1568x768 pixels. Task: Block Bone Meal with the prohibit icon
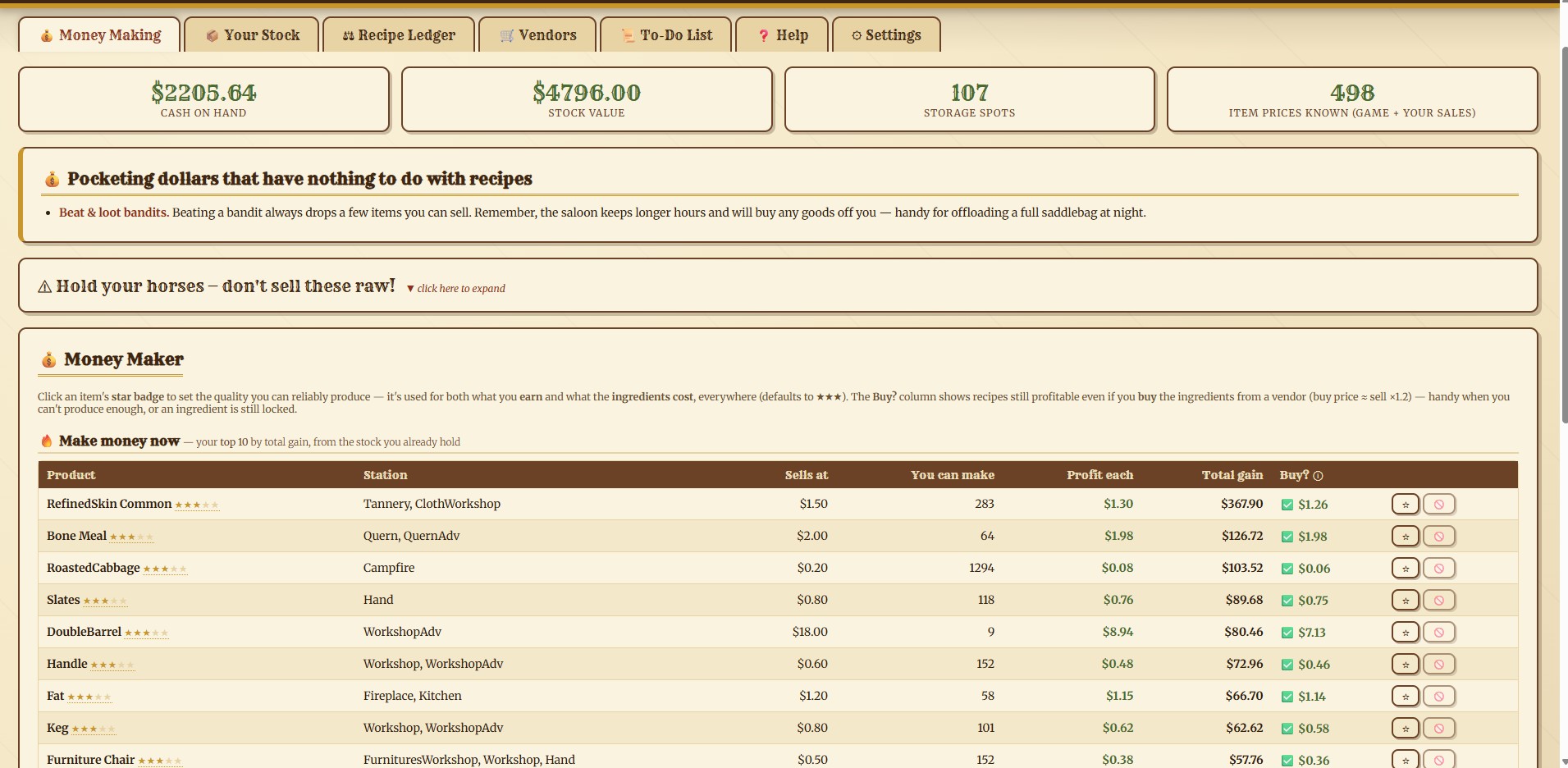click(1438, 536)
